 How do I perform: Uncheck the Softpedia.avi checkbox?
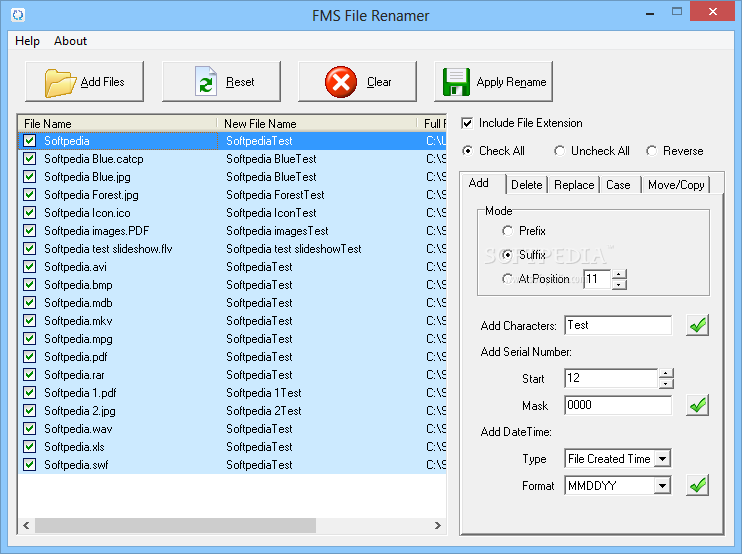coord(30,266)
